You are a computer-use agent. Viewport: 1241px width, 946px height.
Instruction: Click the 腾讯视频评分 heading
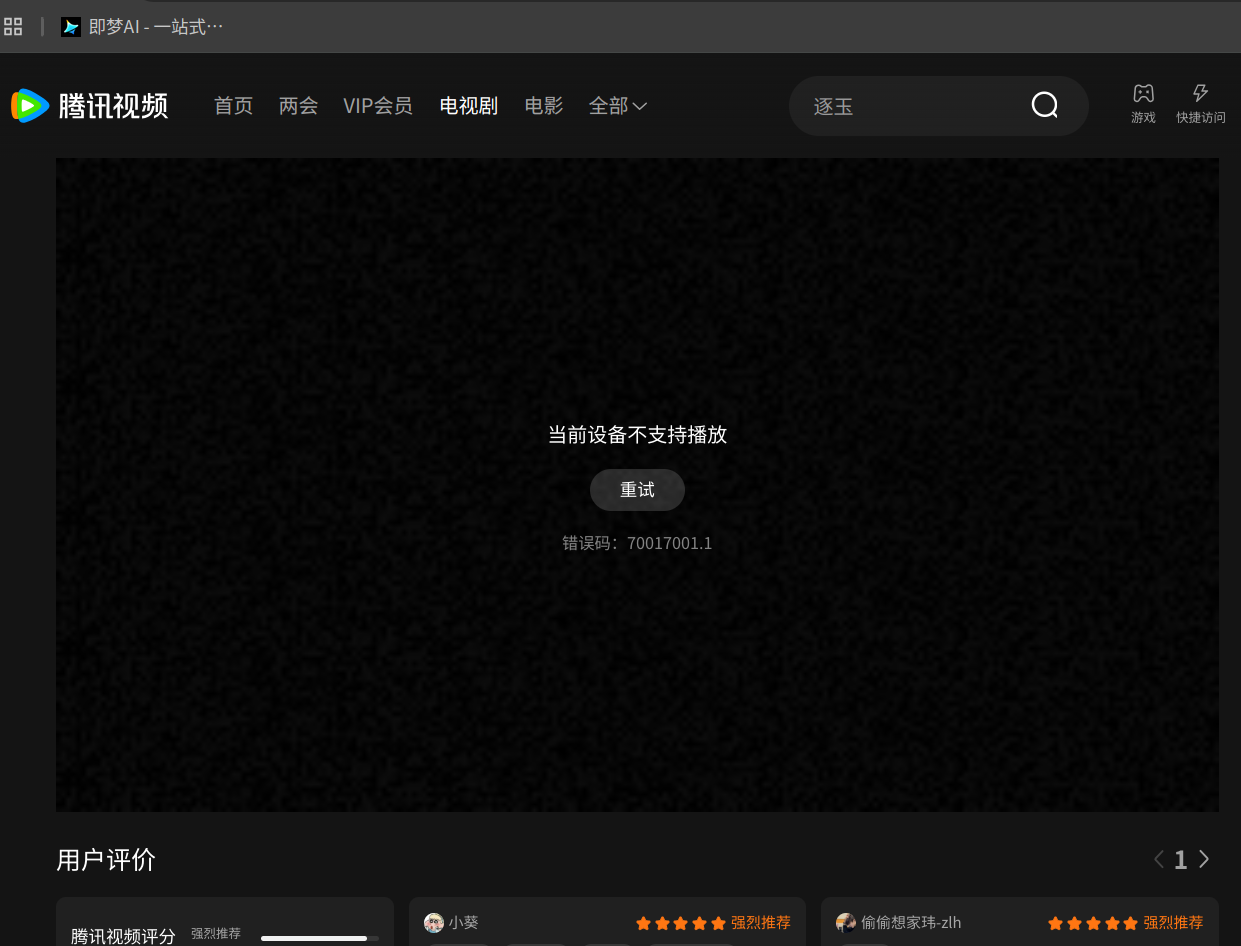(x=123, y=936)
